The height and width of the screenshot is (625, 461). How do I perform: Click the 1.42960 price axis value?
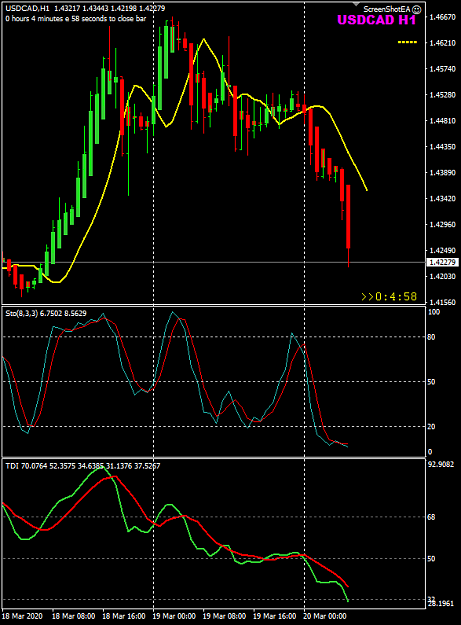442,224
